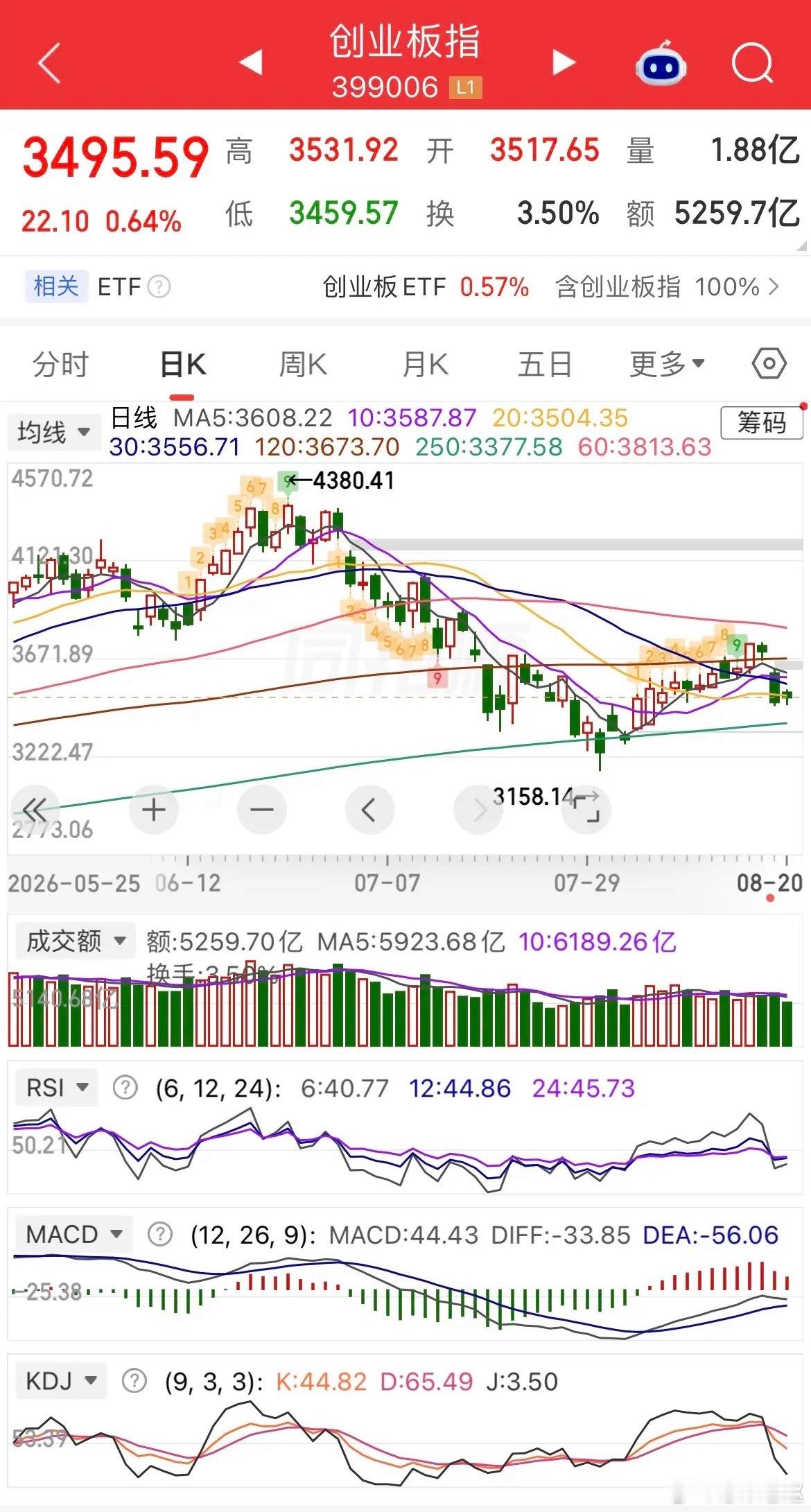Open the 成交额 indicator dropdown

[x=76, y=941]
